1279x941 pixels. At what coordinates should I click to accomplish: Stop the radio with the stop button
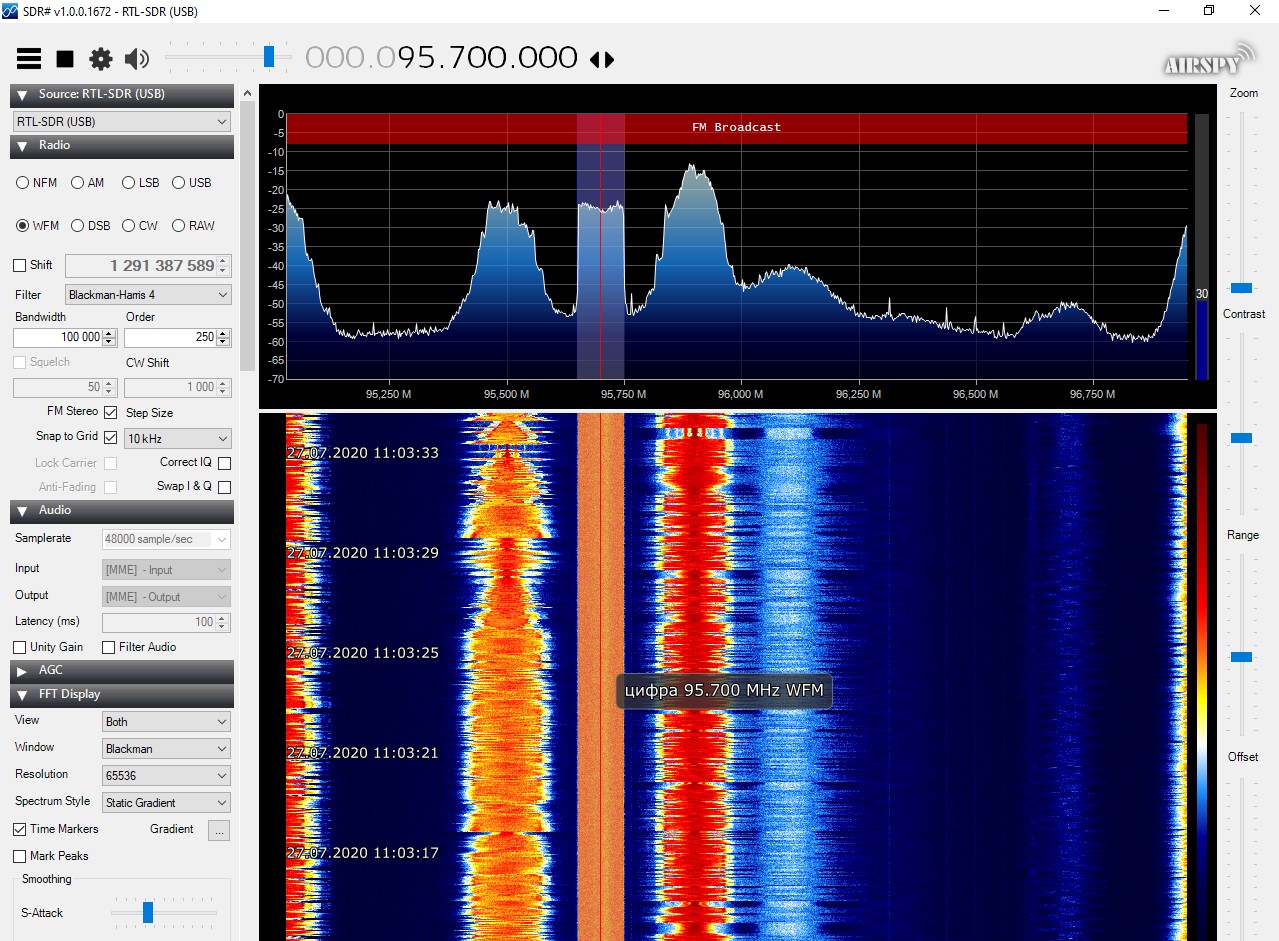[65, 59]
